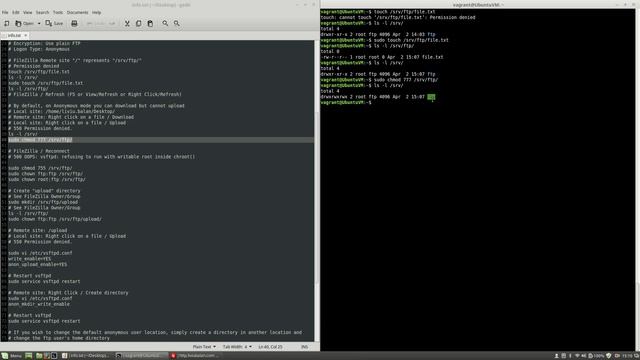This screenshot has height=360, width=640.
Task: Click the highlighted 'sudo chmod 777 /srv/ftp/' line
Action: [x=40, y=140]
